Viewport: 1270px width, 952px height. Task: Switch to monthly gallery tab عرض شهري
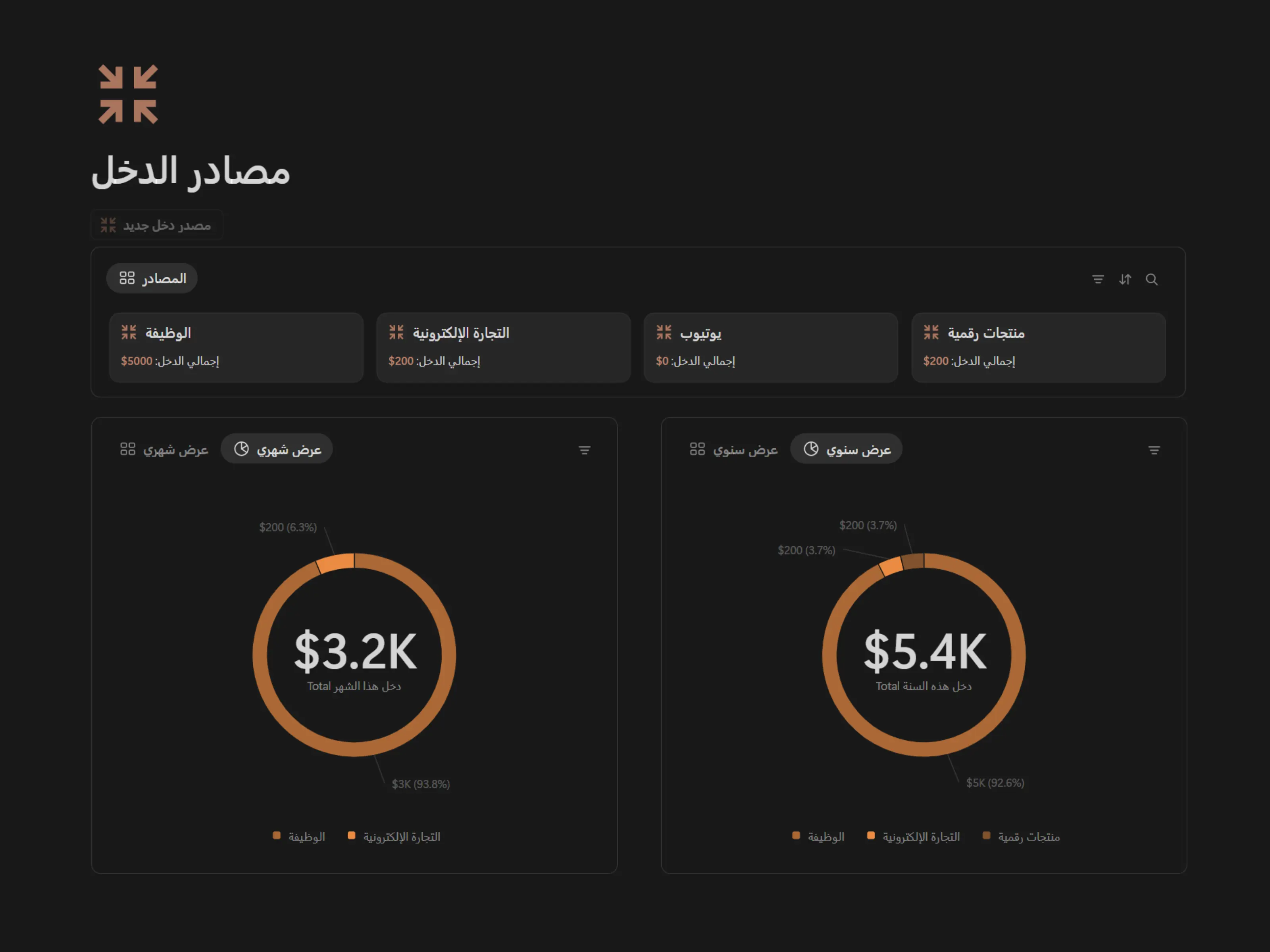(x=164, y=449)
